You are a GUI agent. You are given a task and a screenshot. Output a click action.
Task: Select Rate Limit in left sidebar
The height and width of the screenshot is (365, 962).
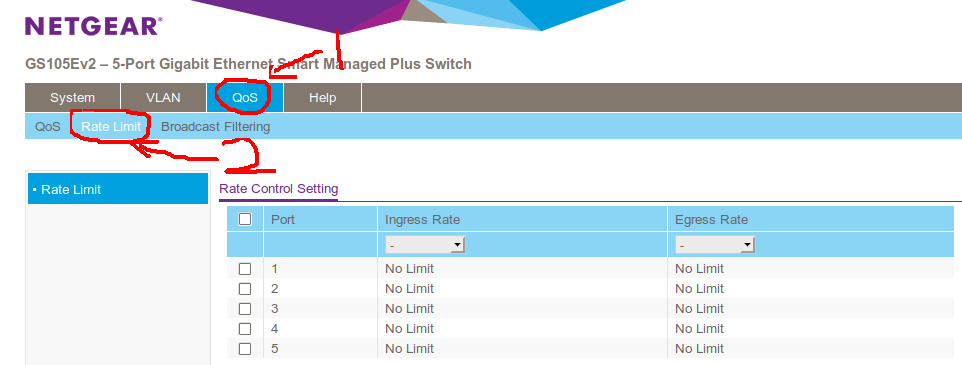pos(118,189)
